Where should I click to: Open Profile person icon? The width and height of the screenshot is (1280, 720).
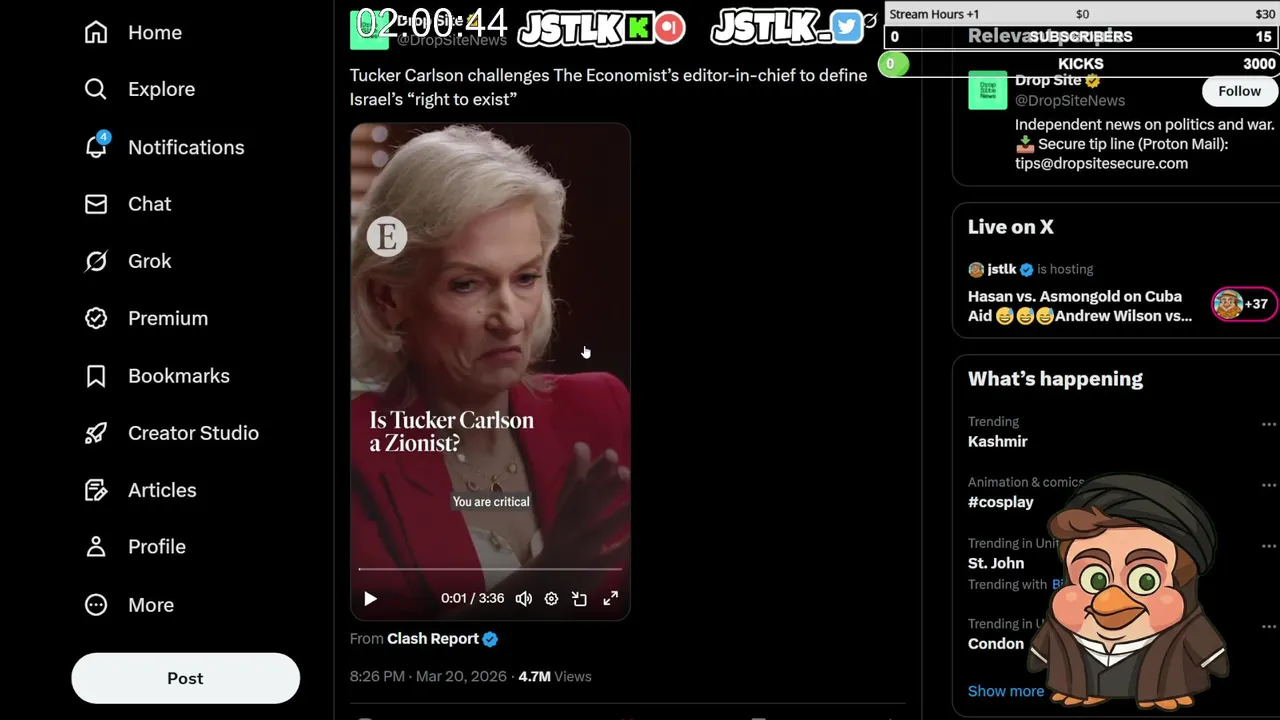click(96, 547)
